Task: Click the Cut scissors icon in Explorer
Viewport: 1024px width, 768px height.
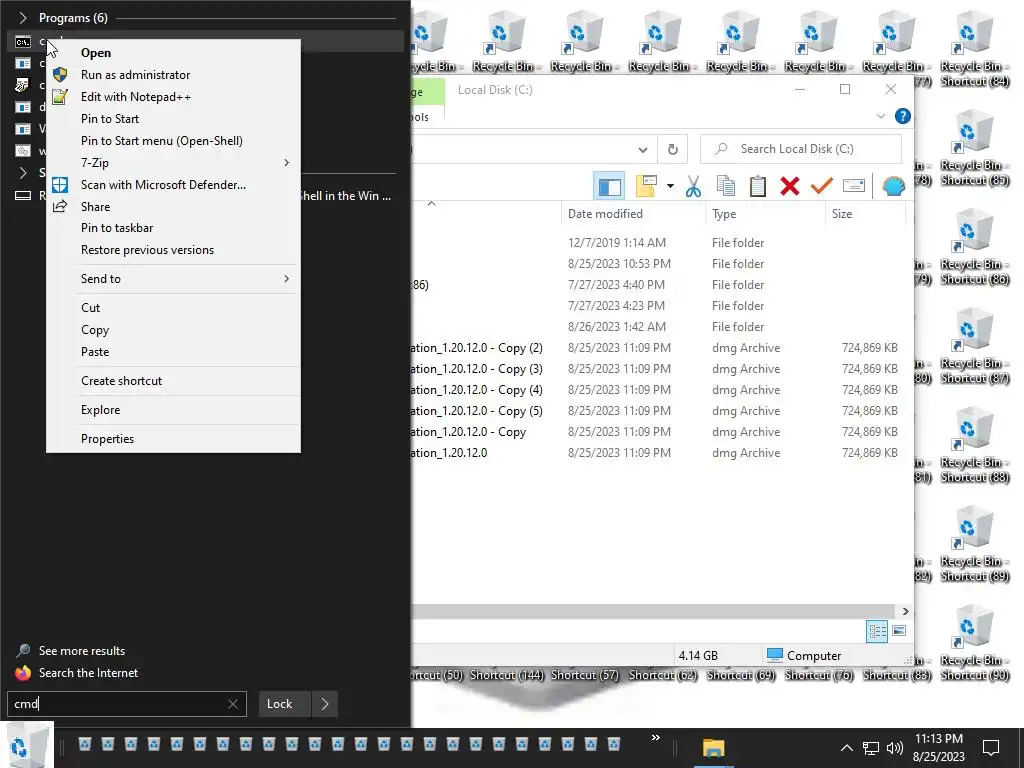Action: [x=694, y=186]
